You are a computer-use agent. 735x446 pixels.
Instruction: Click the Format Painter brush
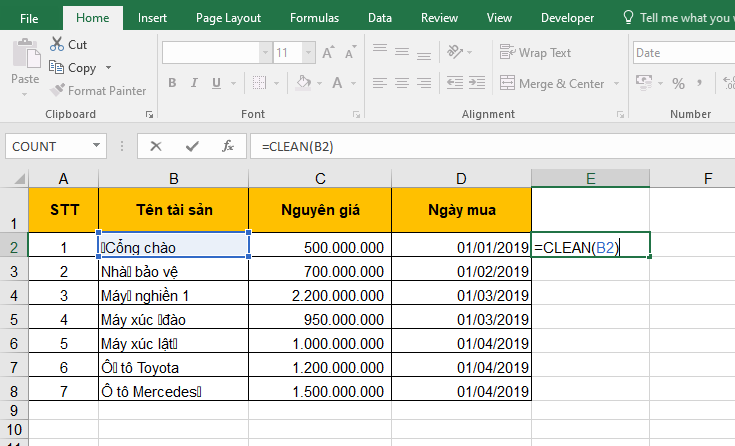(58, 91)
